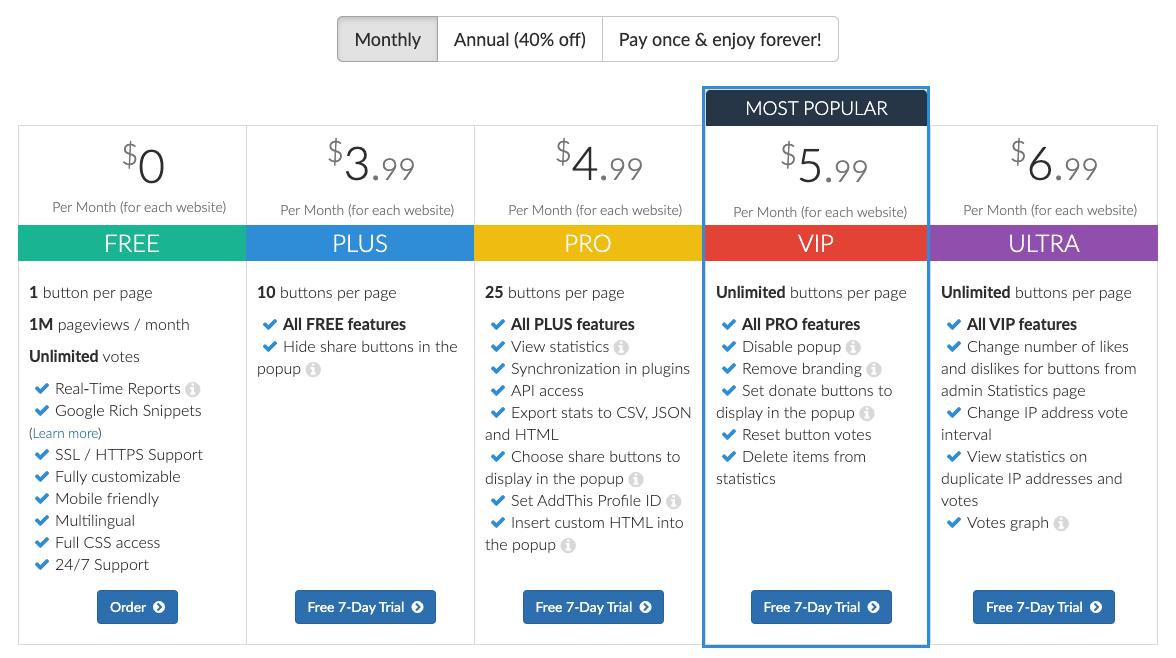Click info icon after Hide share buttons popup

click(x=313, y=369)
